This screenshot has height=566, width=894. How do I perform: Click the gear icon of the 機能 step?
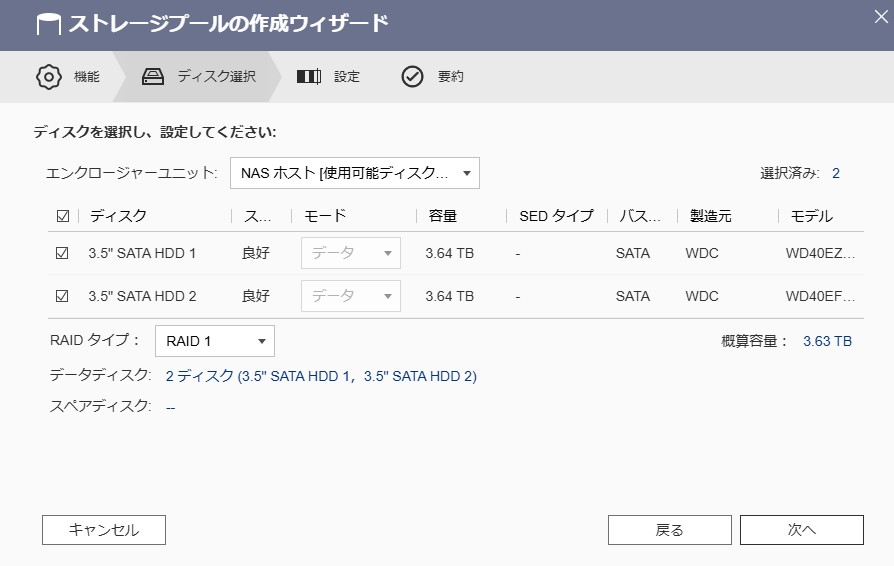(x=49, y=76)
